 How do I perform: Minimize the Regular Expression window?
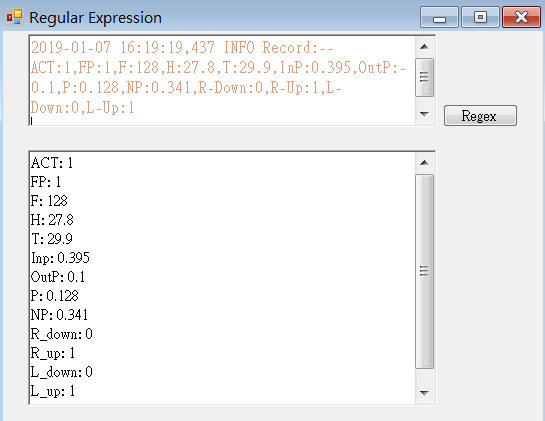(x=439, y=17)
